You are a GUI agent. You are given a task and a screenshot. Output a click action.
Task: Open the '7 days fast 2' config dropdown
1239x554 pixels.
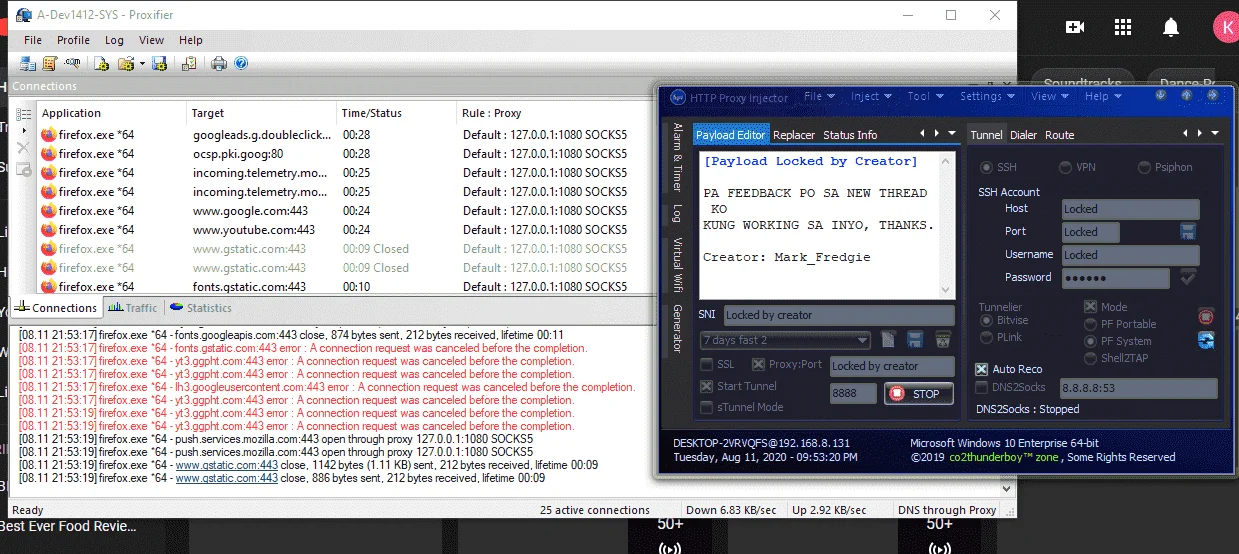[x=785, y=340]
